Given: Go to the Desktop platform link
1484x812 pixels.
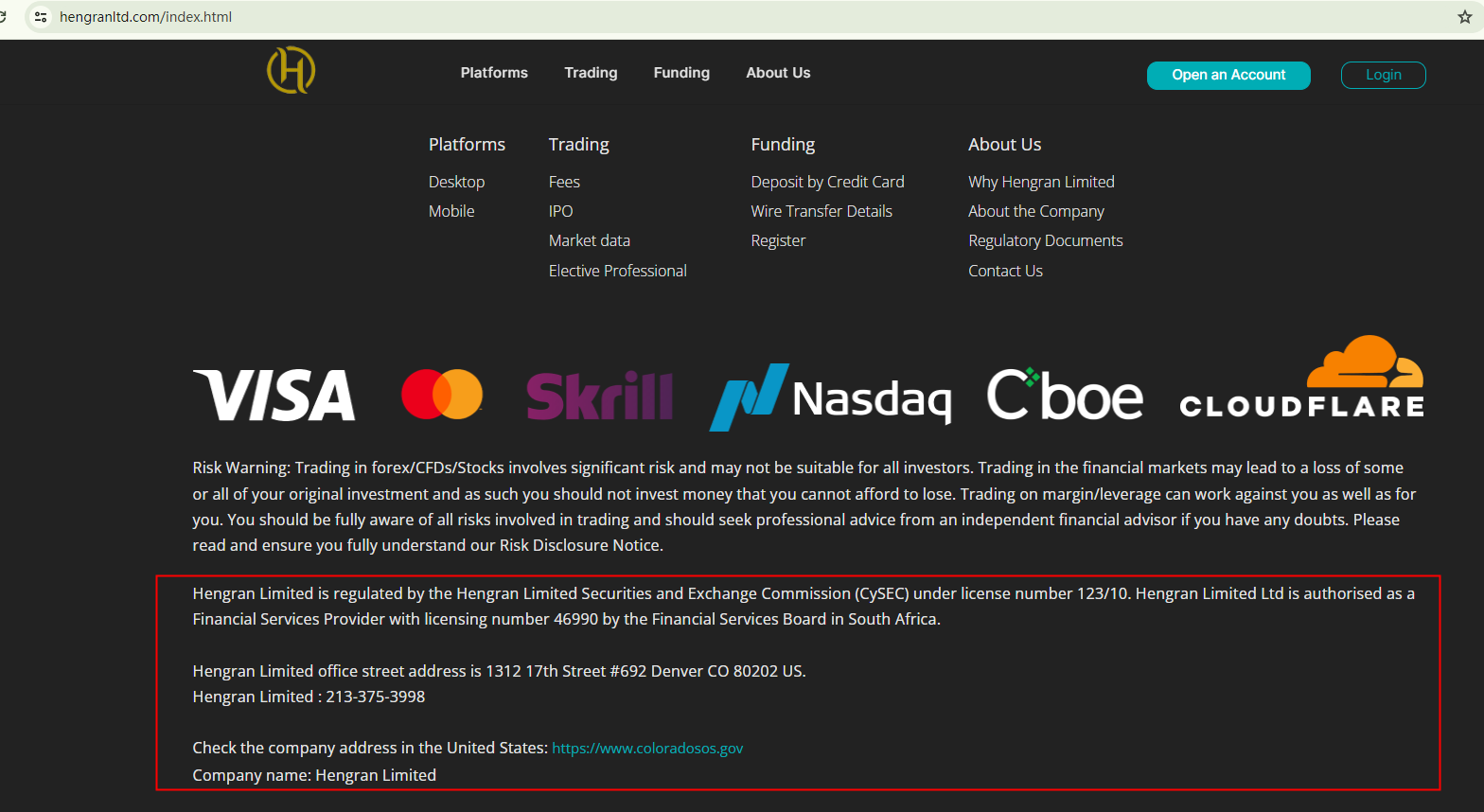Looking at the screenshot, I should [456, 182].
